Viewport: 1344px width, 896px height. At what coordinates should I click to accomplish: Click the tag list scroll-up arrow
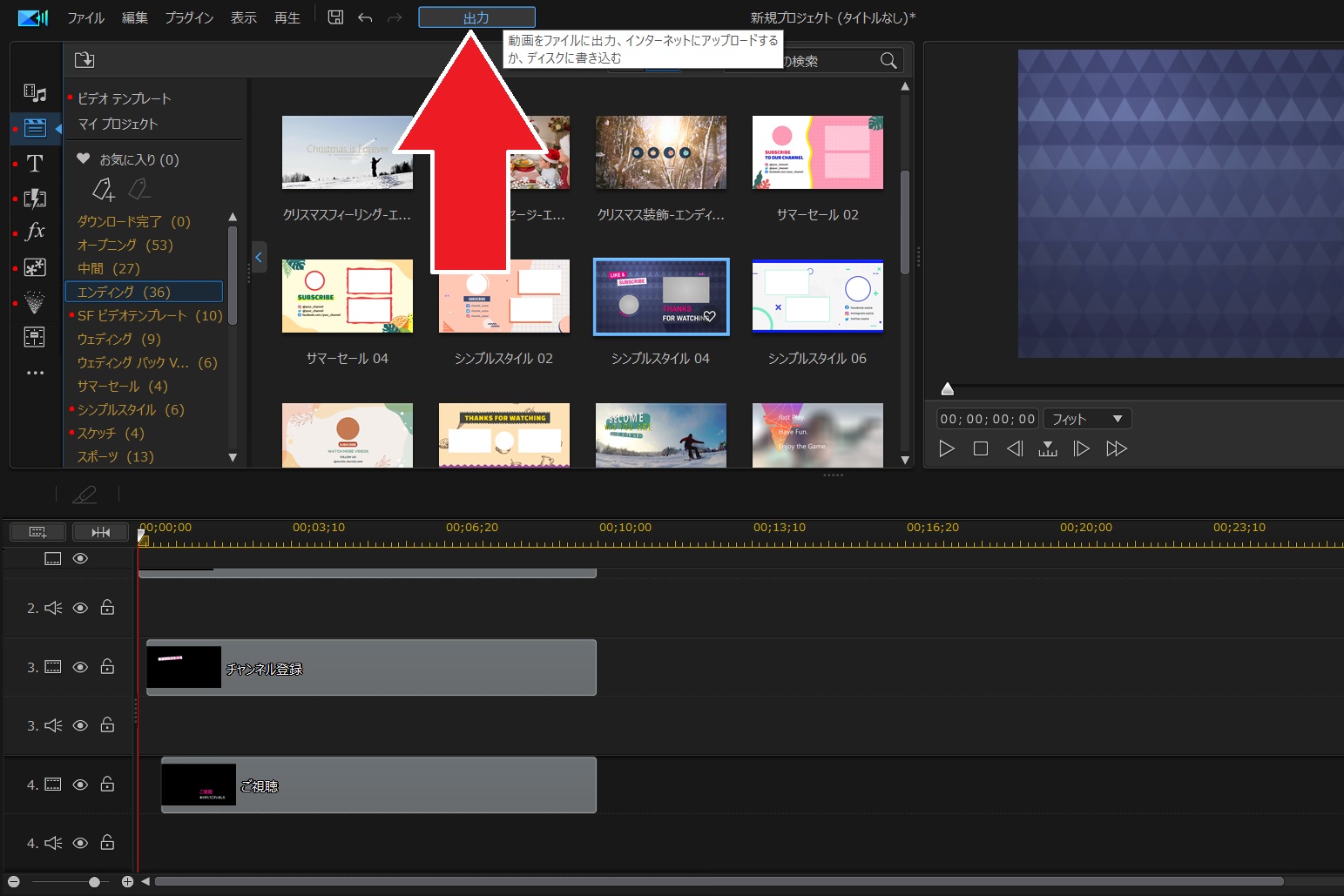click(233, 217)
